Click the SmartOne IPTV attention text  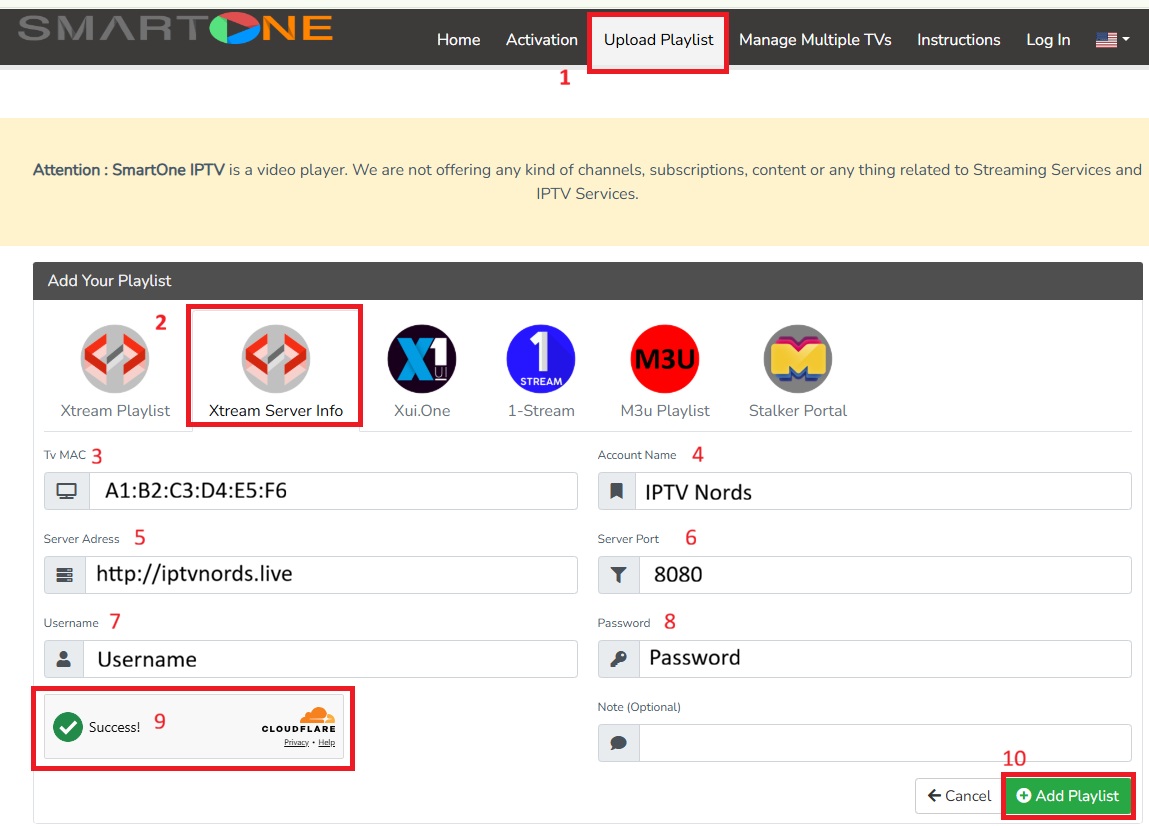[587, 182]
